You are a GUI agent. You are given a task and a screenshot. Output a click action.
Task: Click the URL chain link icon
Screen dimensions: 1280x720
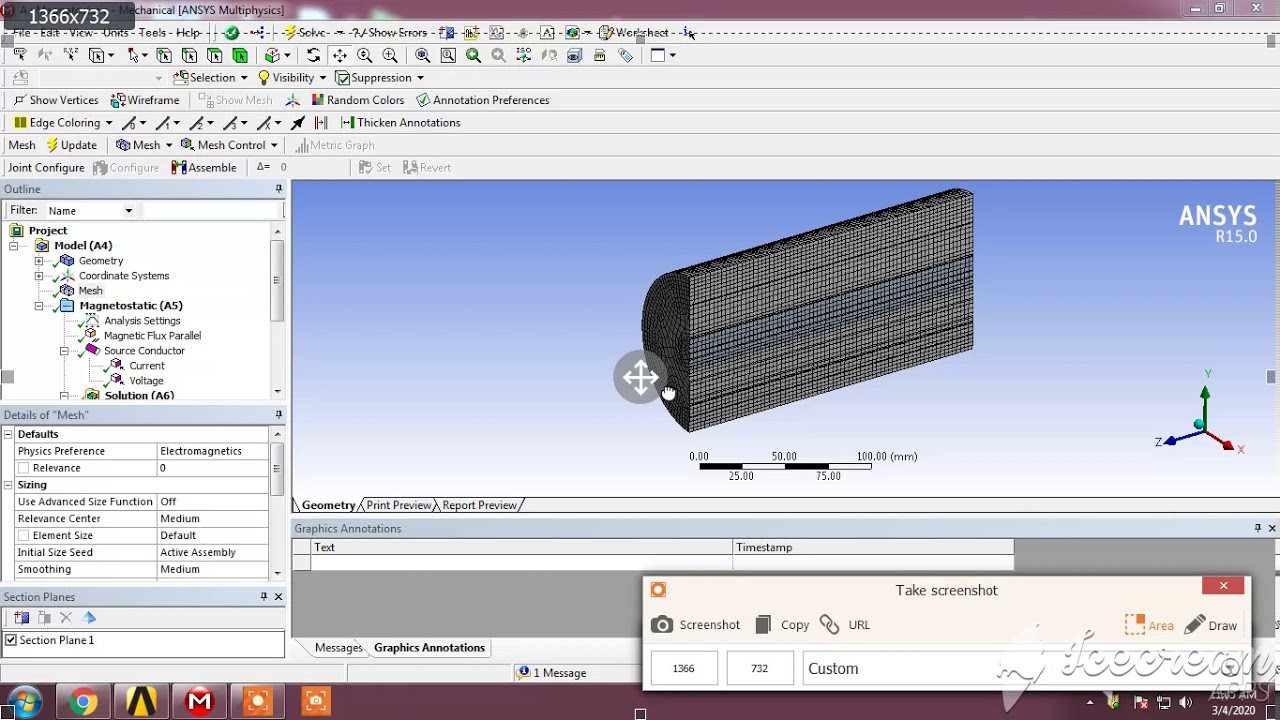tap(829, 625)
